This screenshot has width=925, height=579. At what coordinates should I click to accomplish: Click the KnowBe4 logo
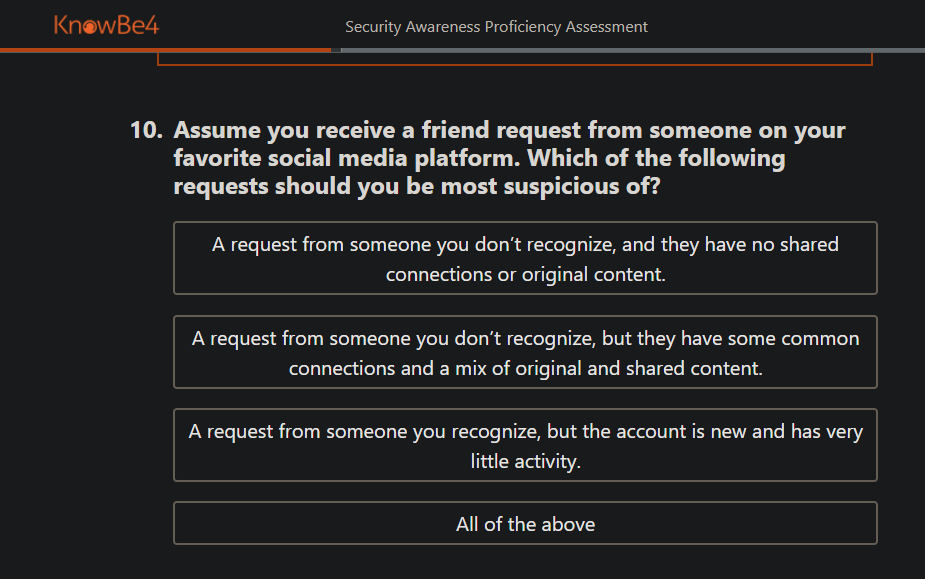point(106,25)
